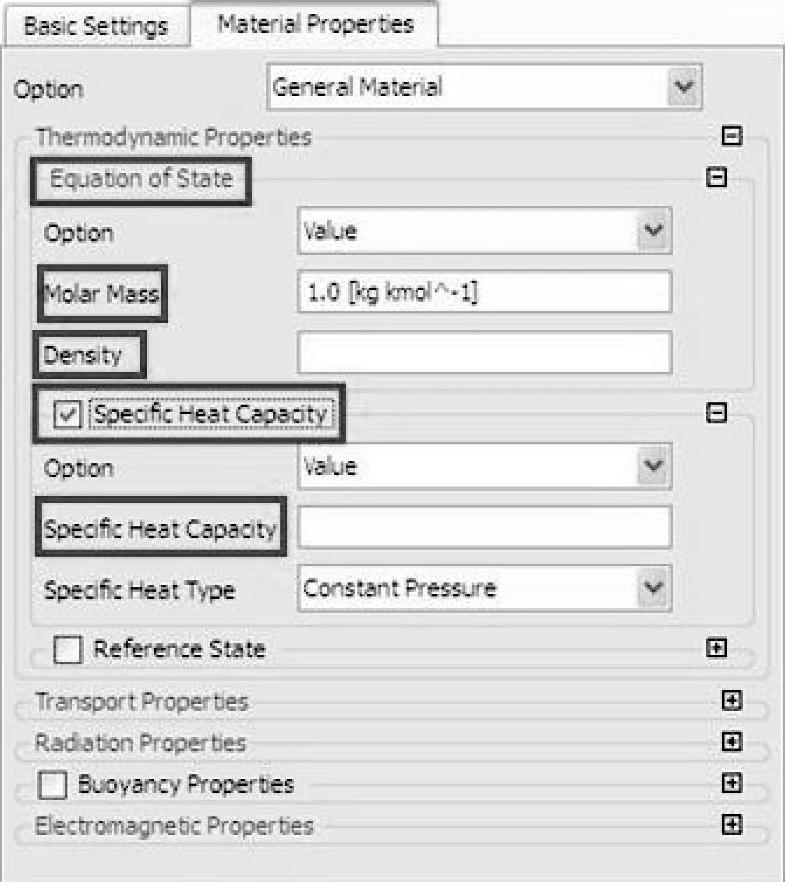The height and width of the screenshot is (882, 785).
Task: Open the Equation of State Option dropdown
Action: pyautogui.click(x=651, y=233)
